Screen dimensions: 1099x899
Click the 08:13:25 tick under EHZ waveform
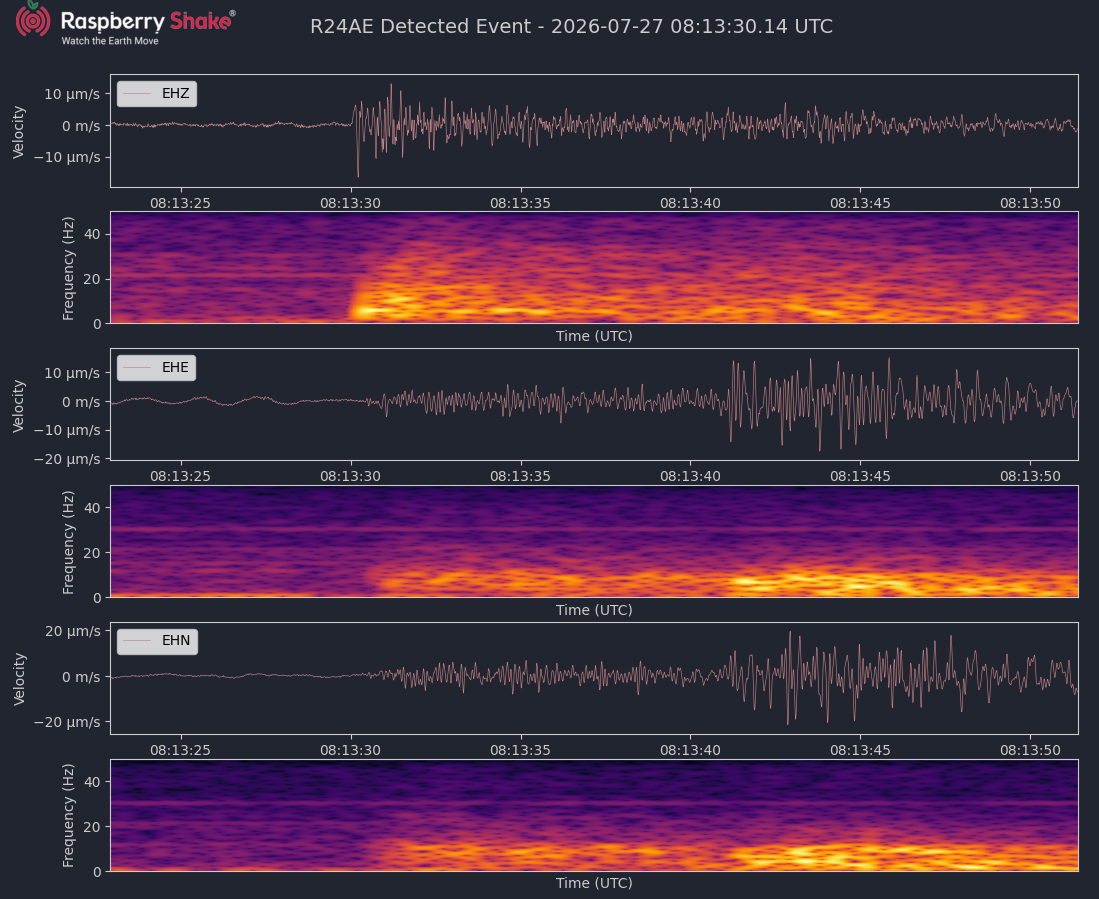180,203
